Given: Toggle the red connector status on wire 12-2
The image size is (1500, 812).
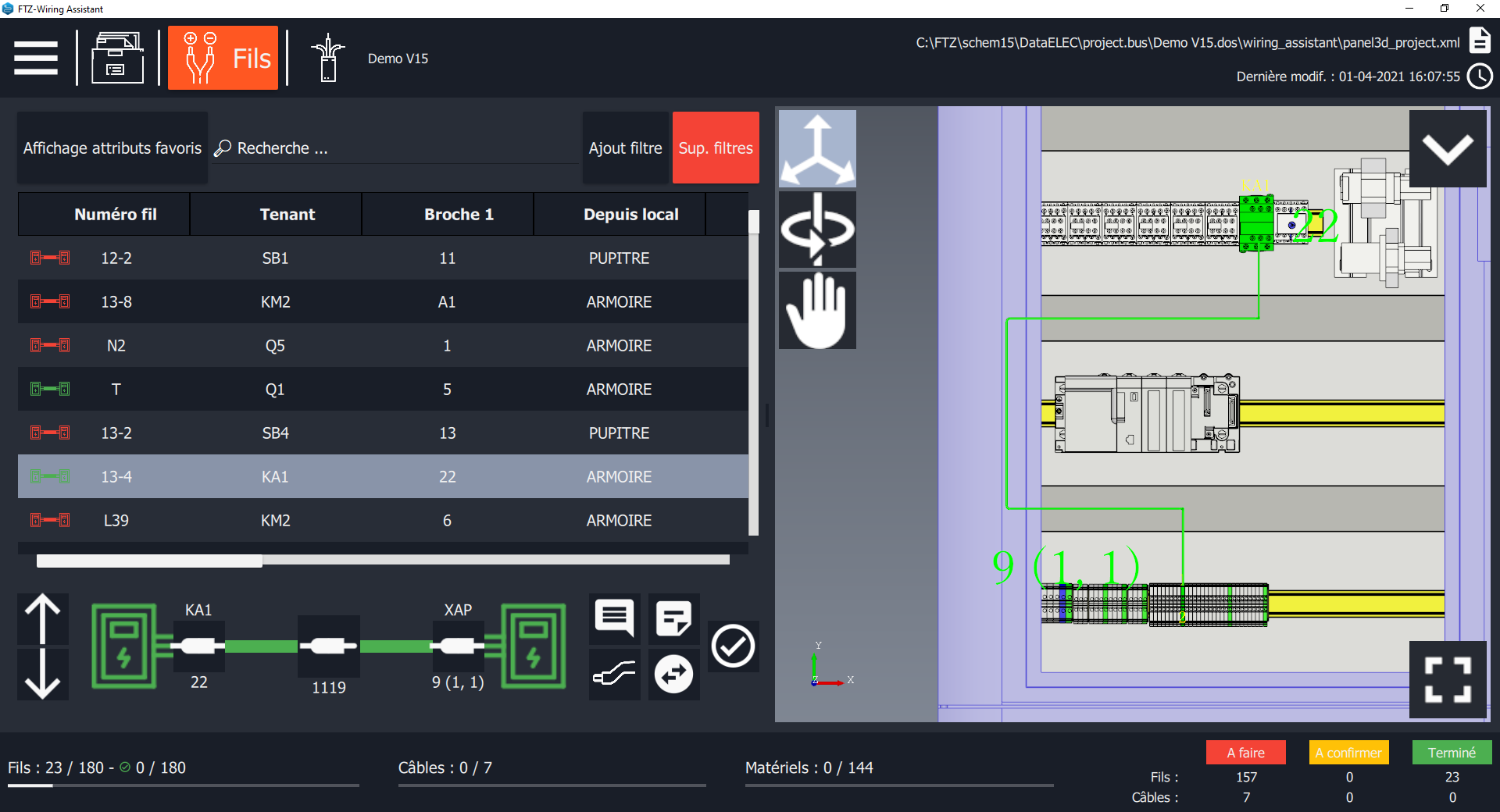Looking at the screenshot, I should pos(50,258).
